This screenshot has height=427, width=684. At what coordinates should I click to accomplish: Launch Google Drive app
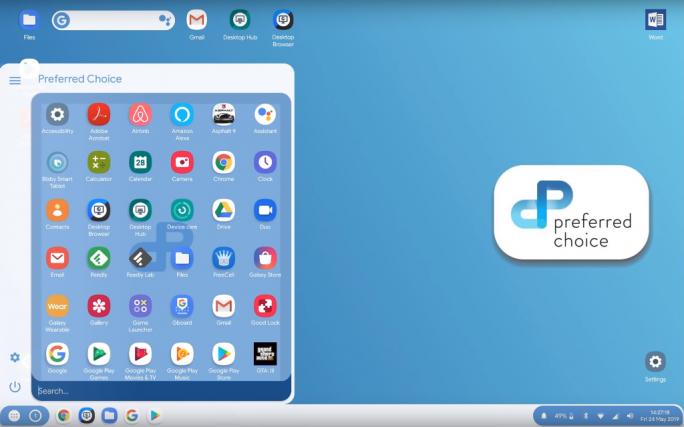point(224,210)
